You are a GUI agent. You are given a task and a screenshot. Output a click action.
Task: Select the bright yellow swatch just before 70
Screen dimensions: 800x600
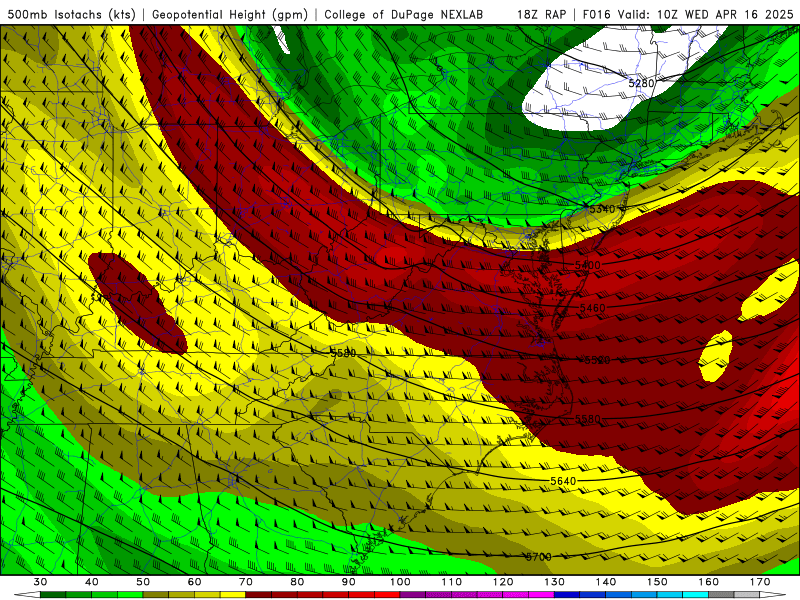[x=233, y=595]
